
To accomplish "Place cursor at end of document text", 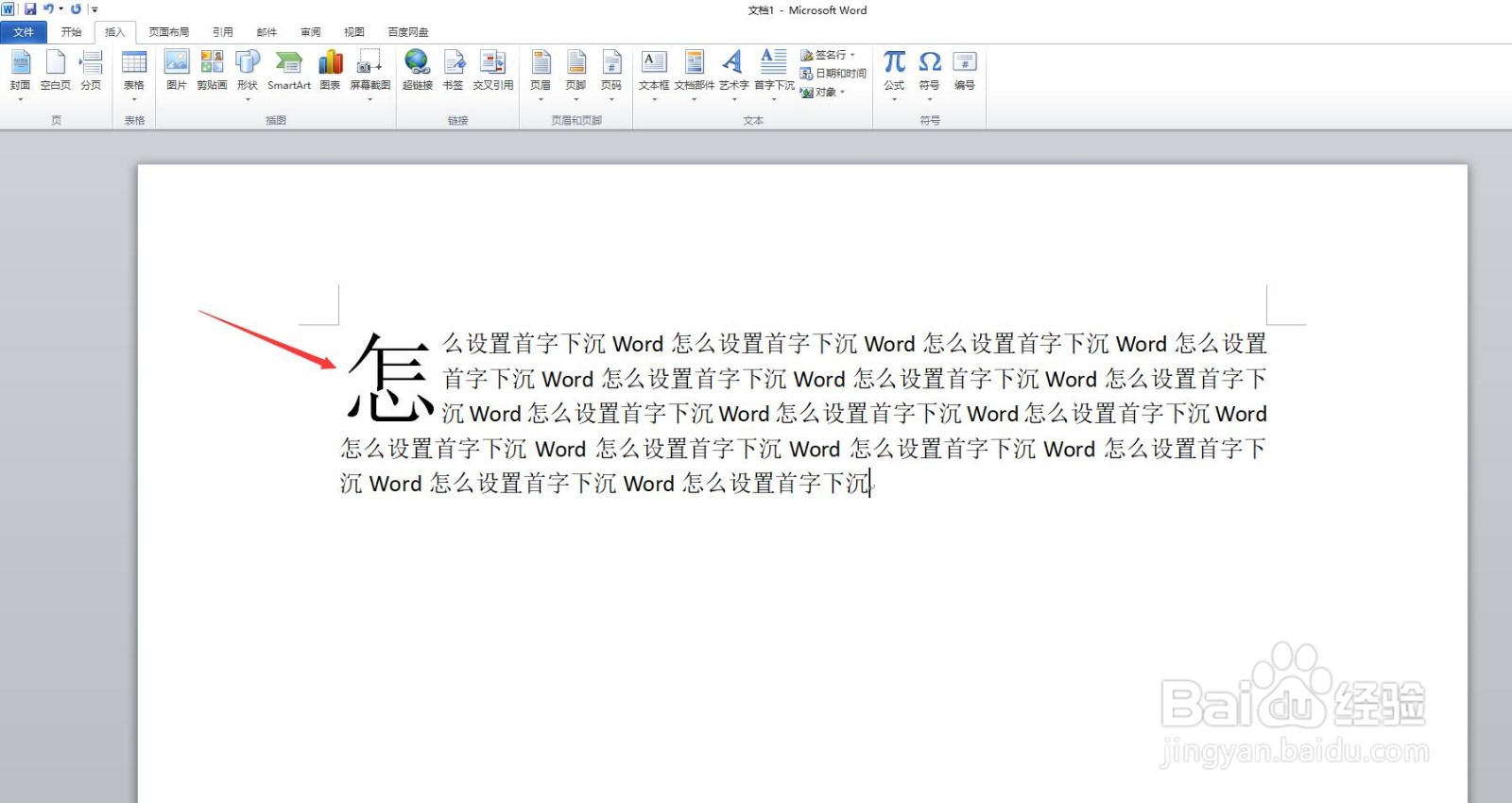I will [871, 484].
